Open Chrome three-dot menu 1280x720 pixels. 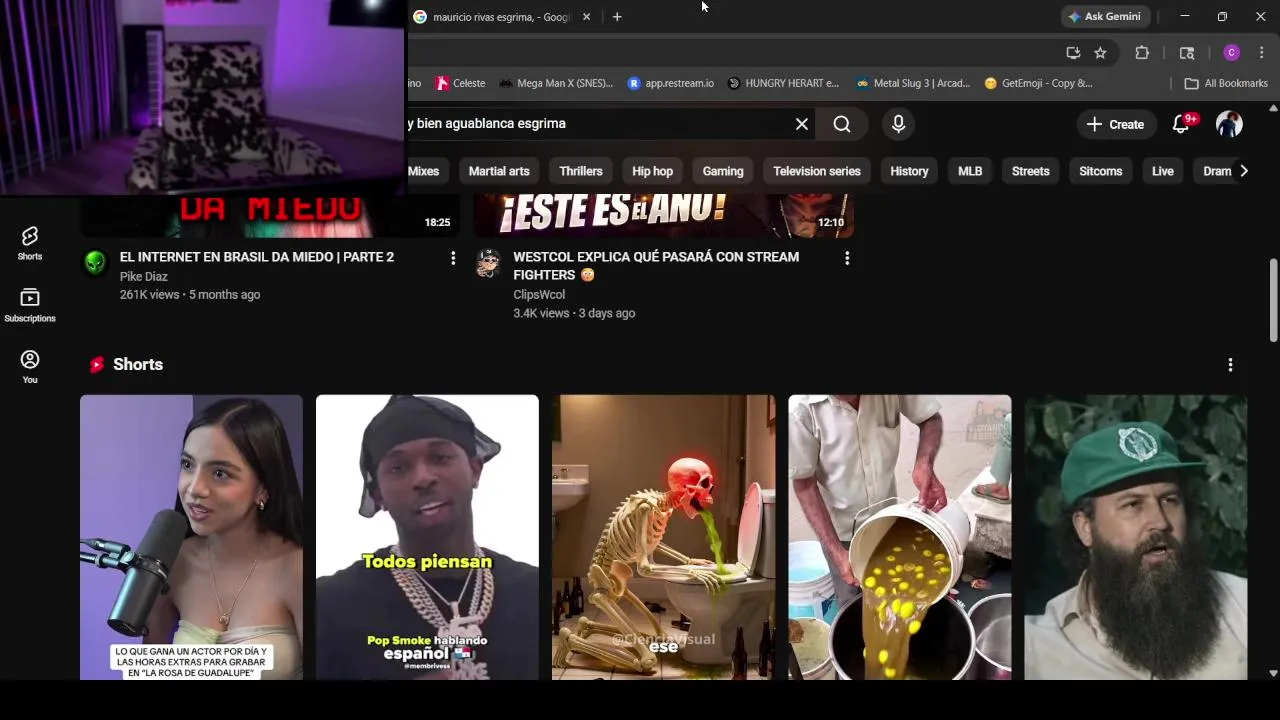click(1261, 53)
